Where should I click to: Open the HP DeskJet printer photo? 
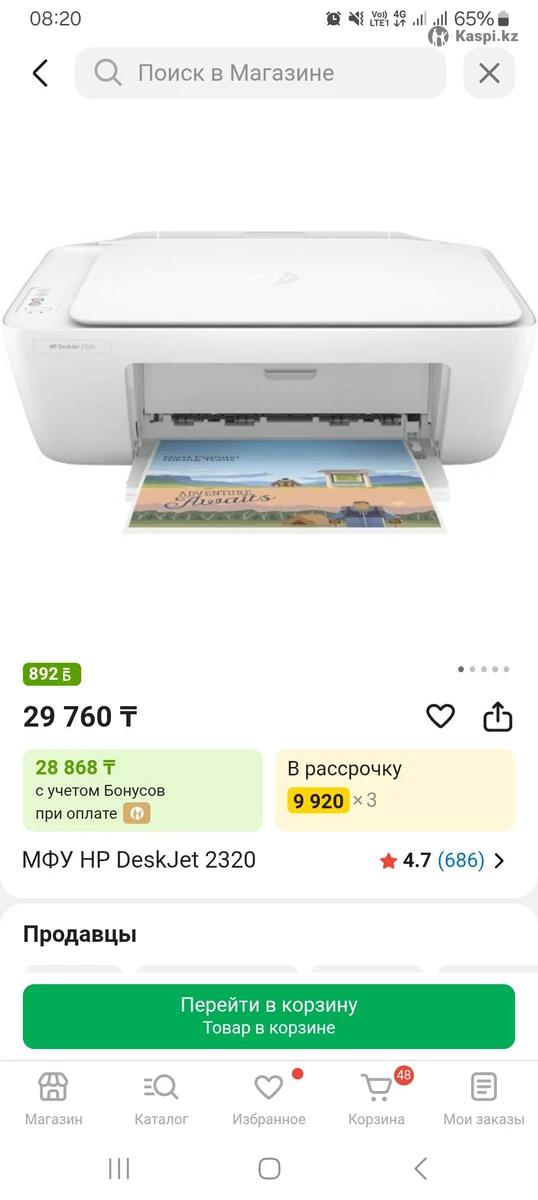269,385
